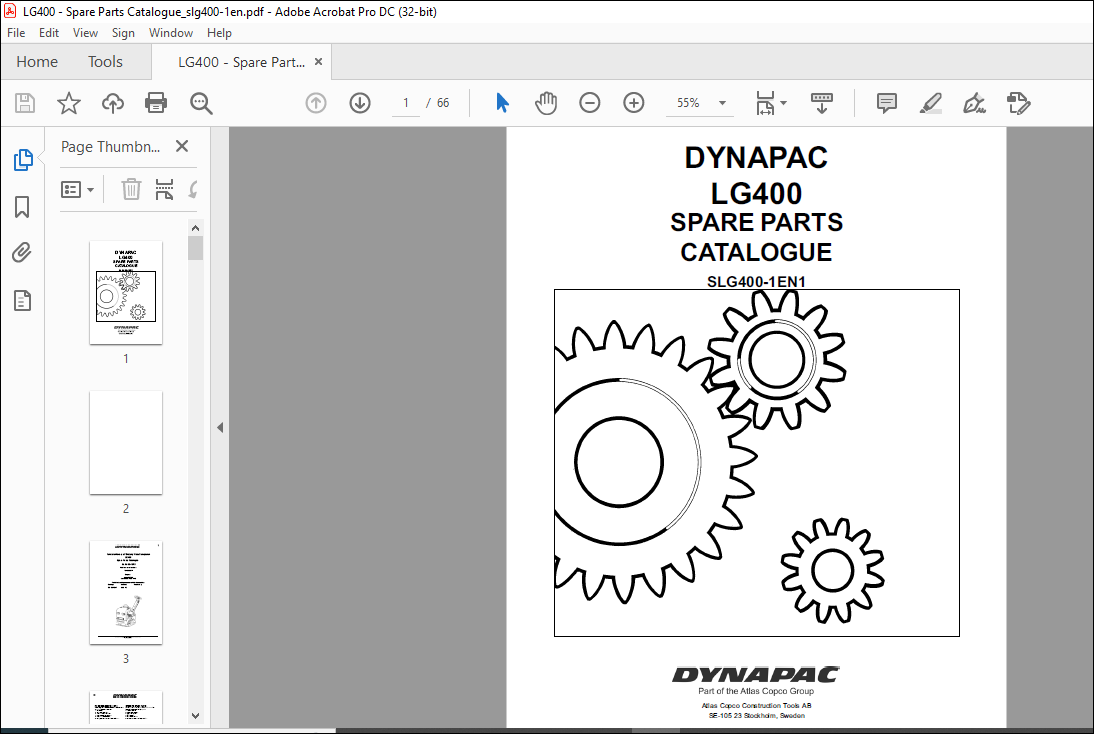Open the Sign document pen icon

[974, 103]
